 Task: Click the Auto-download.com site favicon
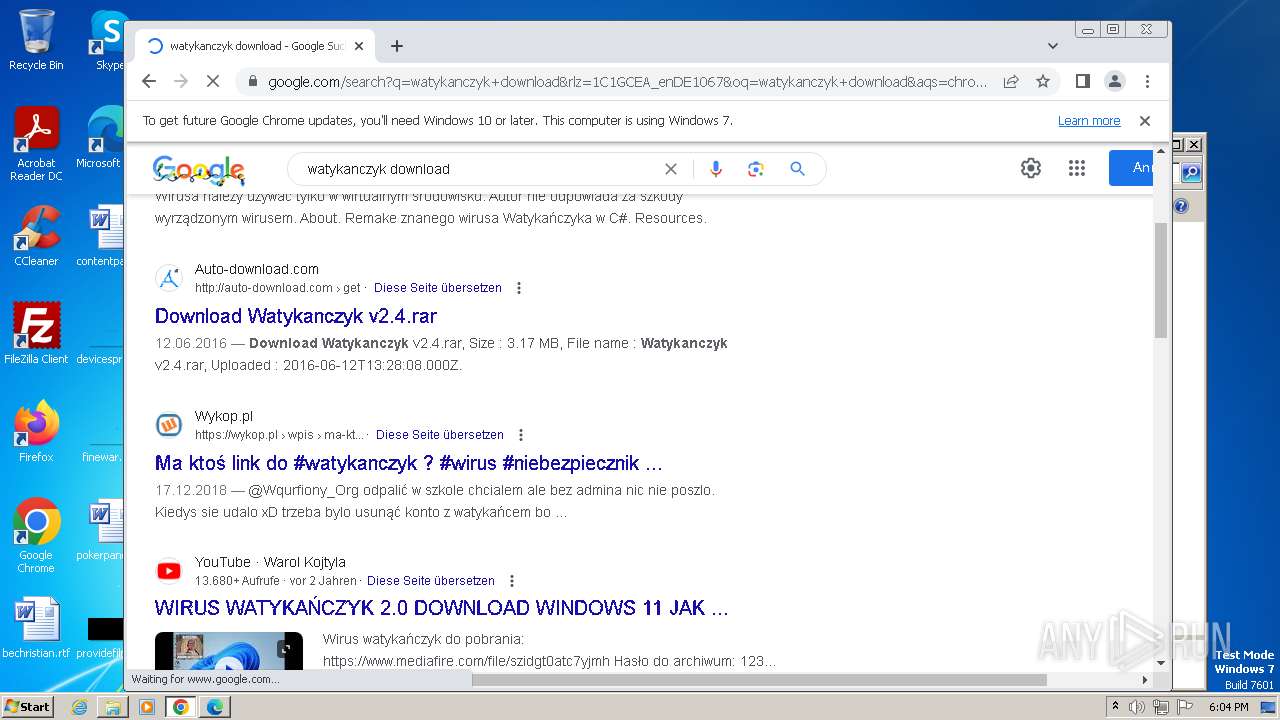pyautogui.click(x=169, y=278)
